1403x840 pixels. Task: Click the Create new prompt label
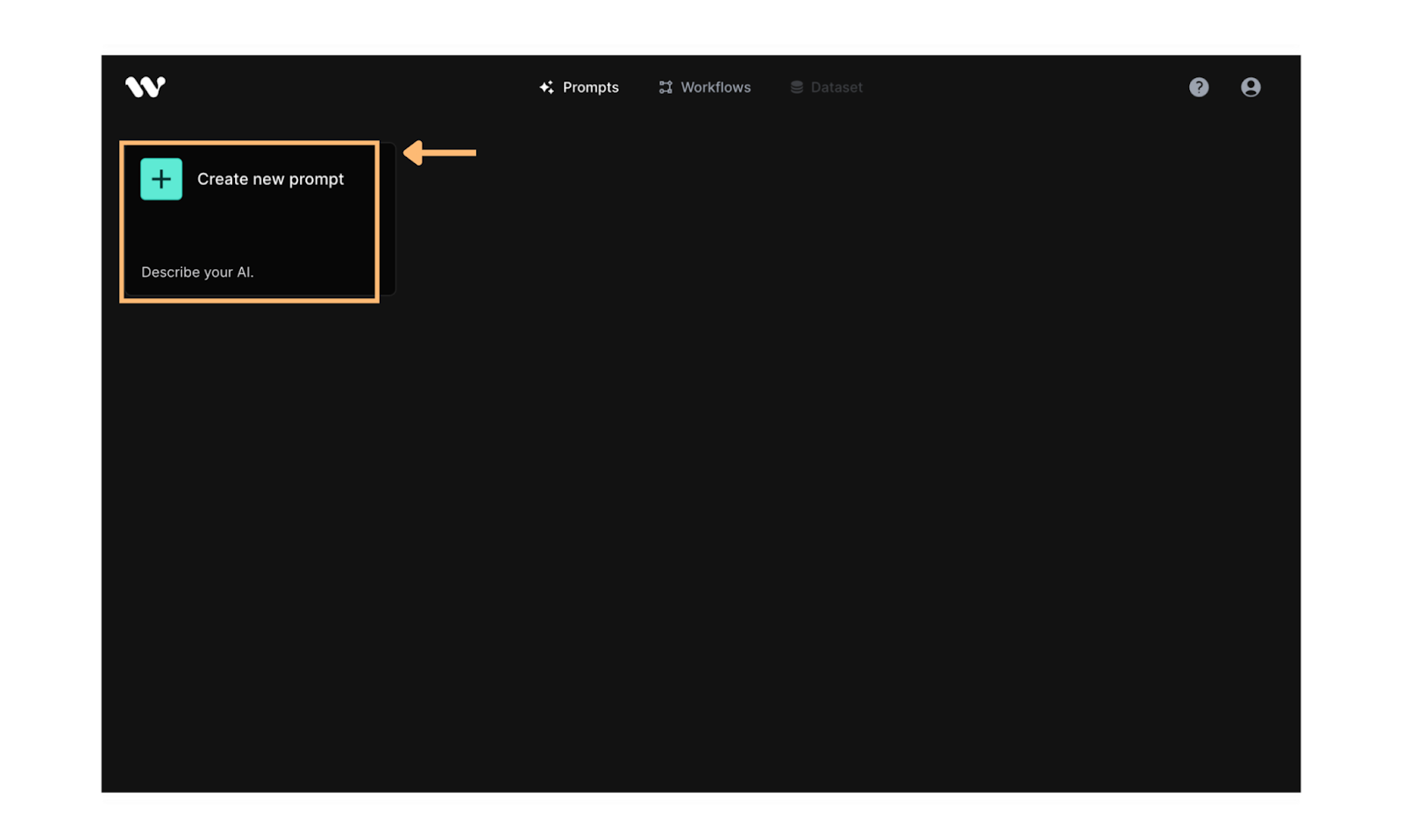(x=270, y=179)
